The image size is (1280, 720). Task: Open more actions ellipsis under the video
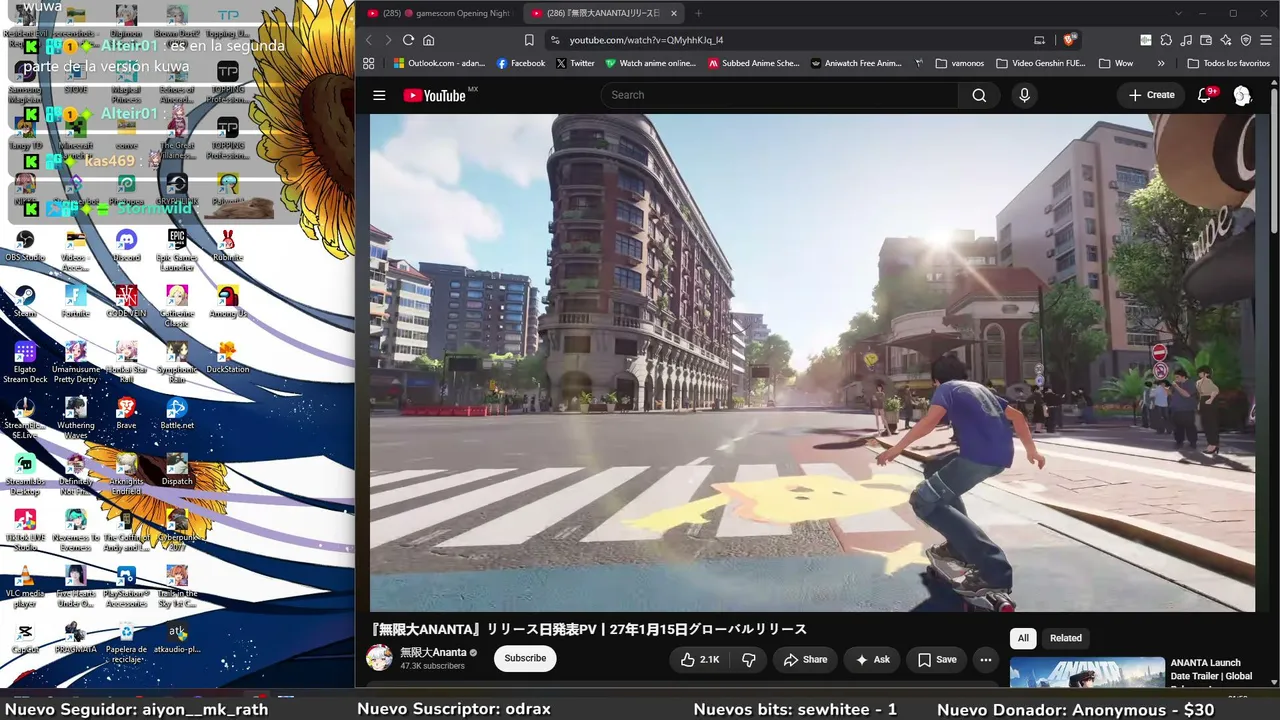[x=986, y=659]
